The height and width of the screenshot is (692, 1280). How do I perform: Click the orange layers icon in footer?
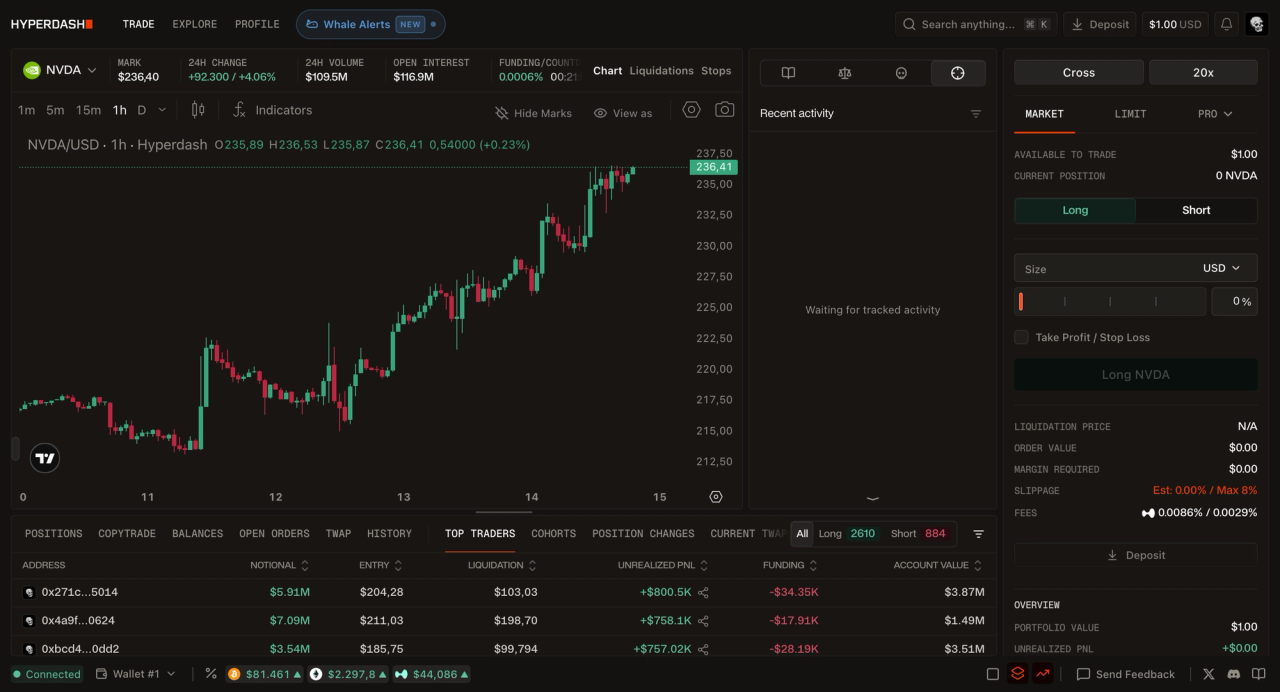pos(1018,674)
